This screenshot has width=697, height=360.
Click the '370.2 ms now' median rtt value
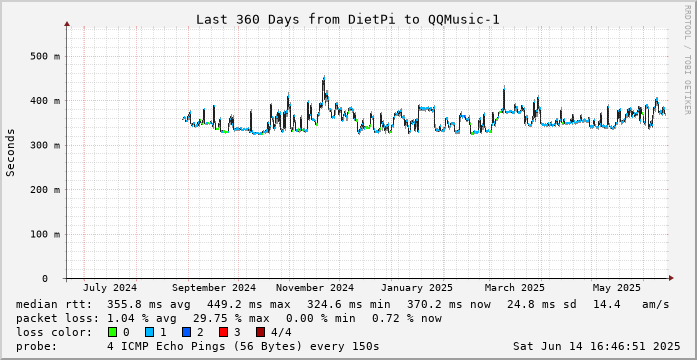pyautogui.click(x=449, y=304)
